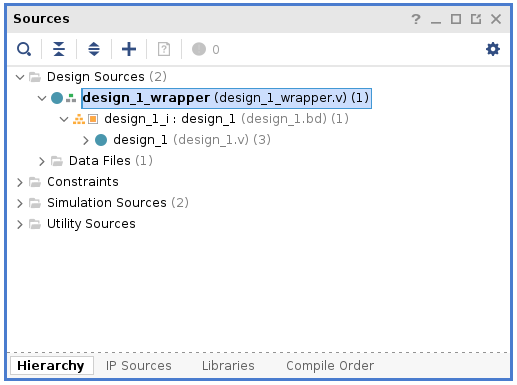Viewport: 517px width, 385px height.
Task: Click the missing sources warning indicator
Action: (x=199, y=49)
